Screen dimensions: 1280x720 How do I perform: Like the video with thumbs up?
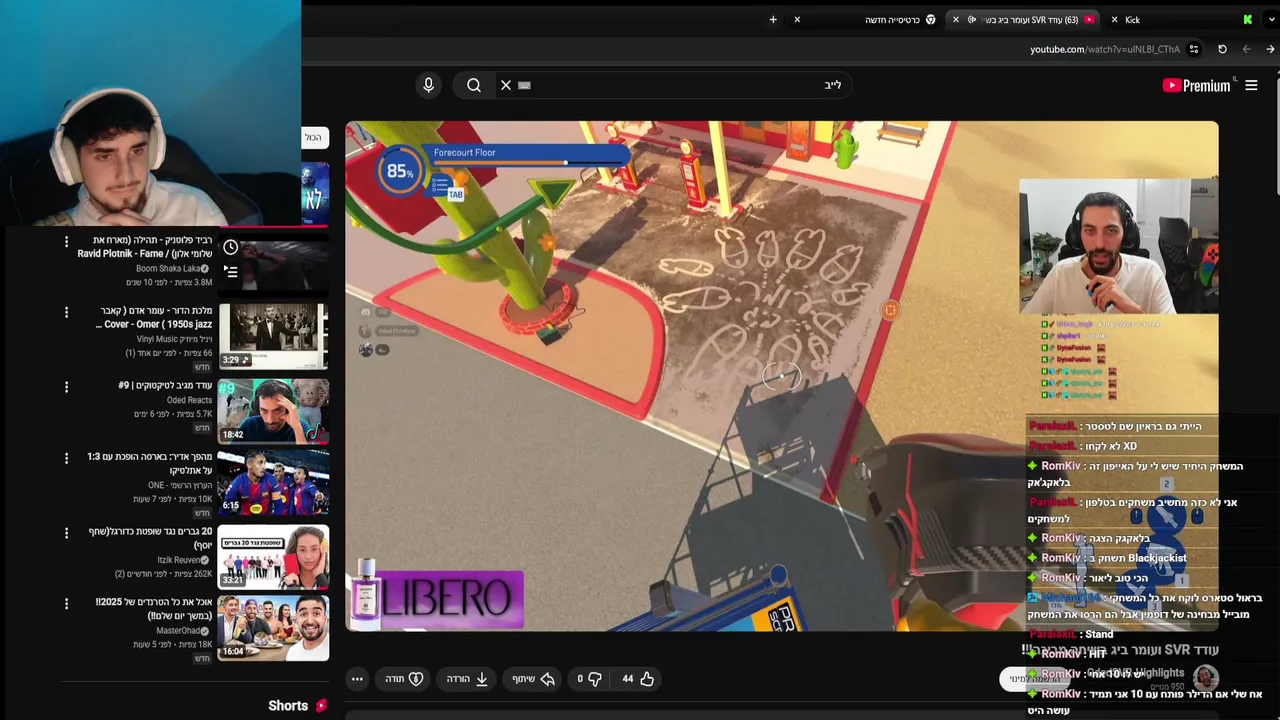pyautogui.click(x=637, y=679)
